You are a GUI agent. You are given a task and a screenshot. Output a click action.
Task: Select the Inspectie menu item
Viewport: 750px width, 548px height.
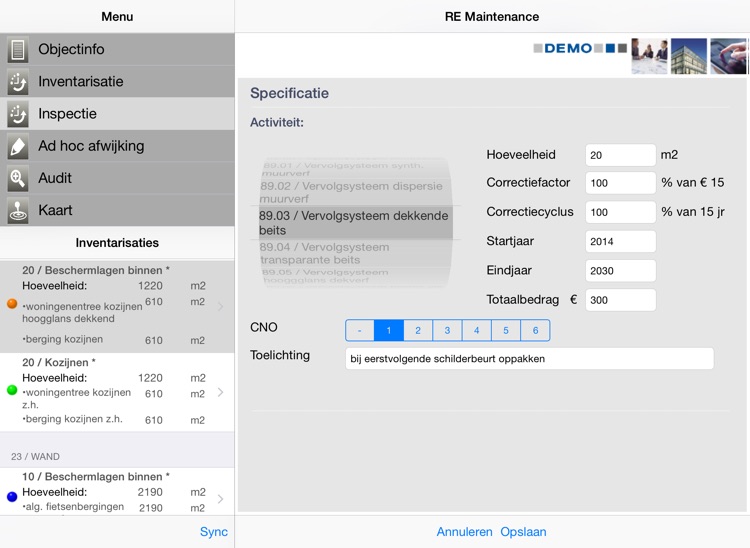pos(117,114)
